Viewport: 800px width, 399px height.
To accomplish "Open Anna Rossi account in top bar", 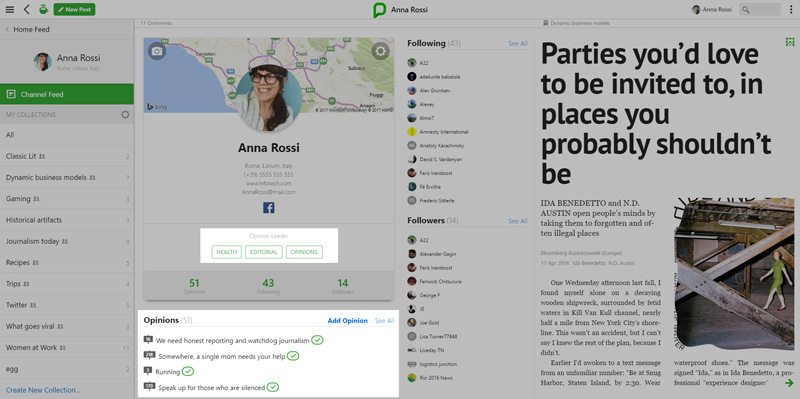I will coord(711,9).
